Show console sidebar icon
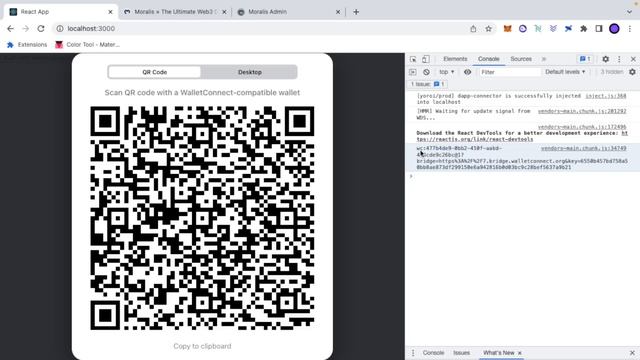The height and width of the screenshot is (360, 640). (413, 72)
